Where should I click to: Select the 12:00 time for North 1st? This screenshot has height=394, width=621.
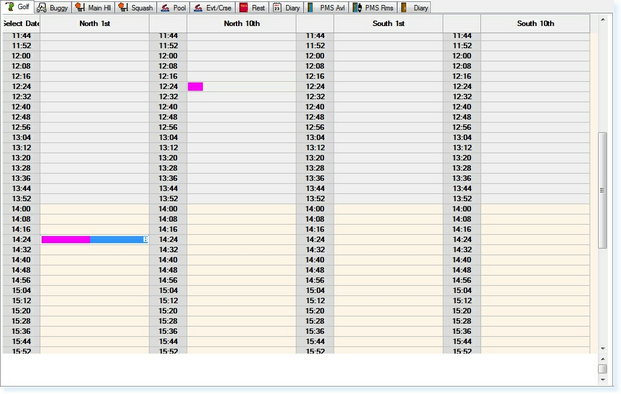coord(21,56)
